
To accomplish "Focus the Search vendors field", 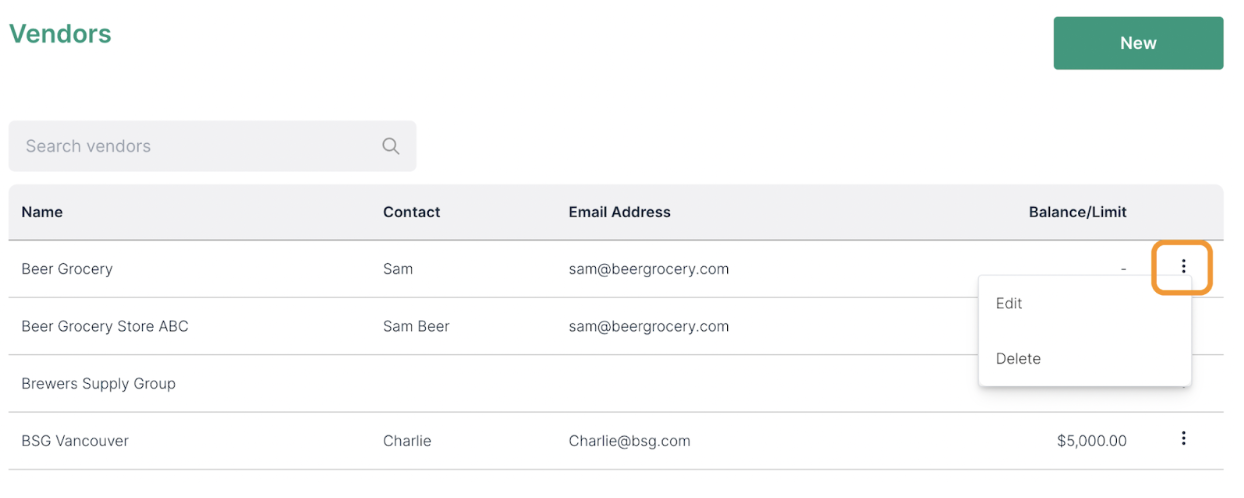I will coord(212,146).
